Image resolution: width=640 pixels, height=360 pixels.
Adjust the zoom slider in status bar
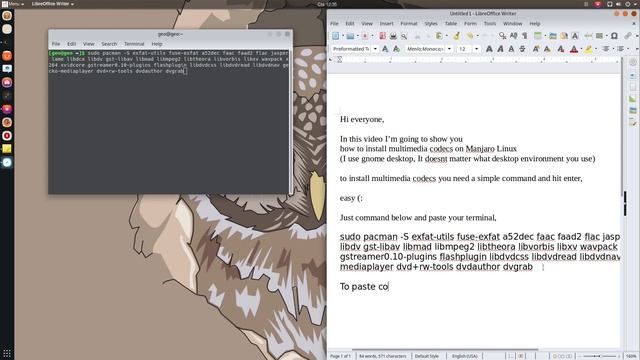click(600, 356)
